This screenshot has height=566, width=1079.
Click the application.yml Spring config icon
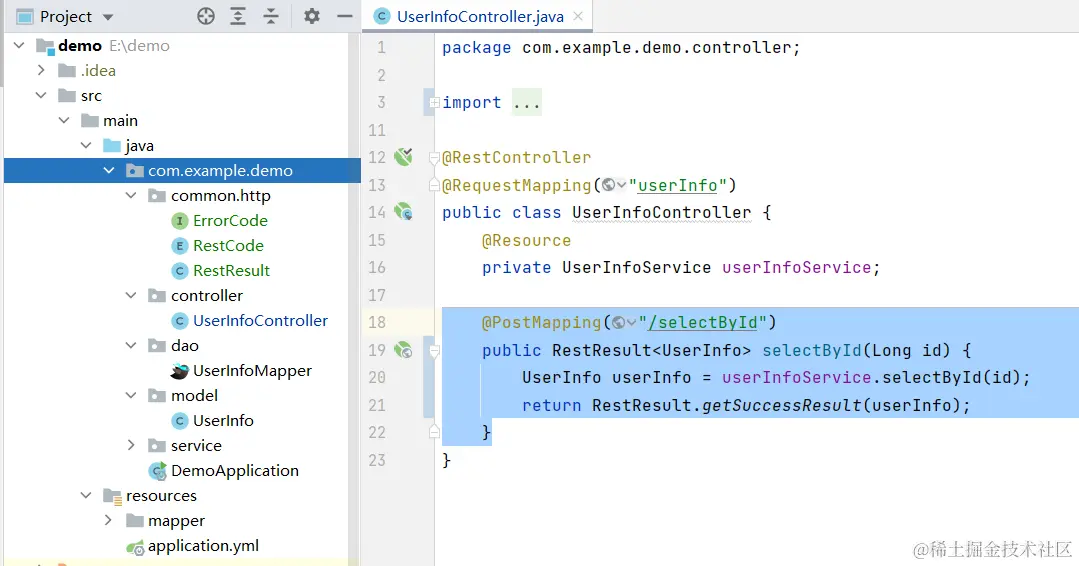(135, 548)
